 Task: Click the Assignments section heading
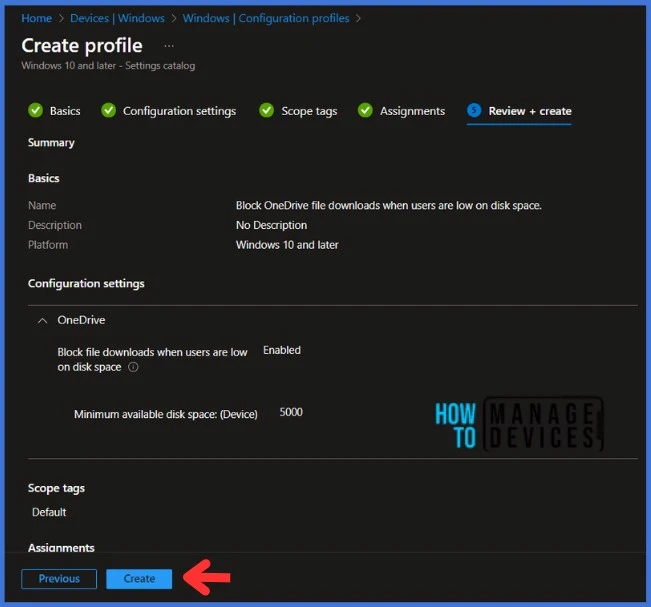(61, 548)
